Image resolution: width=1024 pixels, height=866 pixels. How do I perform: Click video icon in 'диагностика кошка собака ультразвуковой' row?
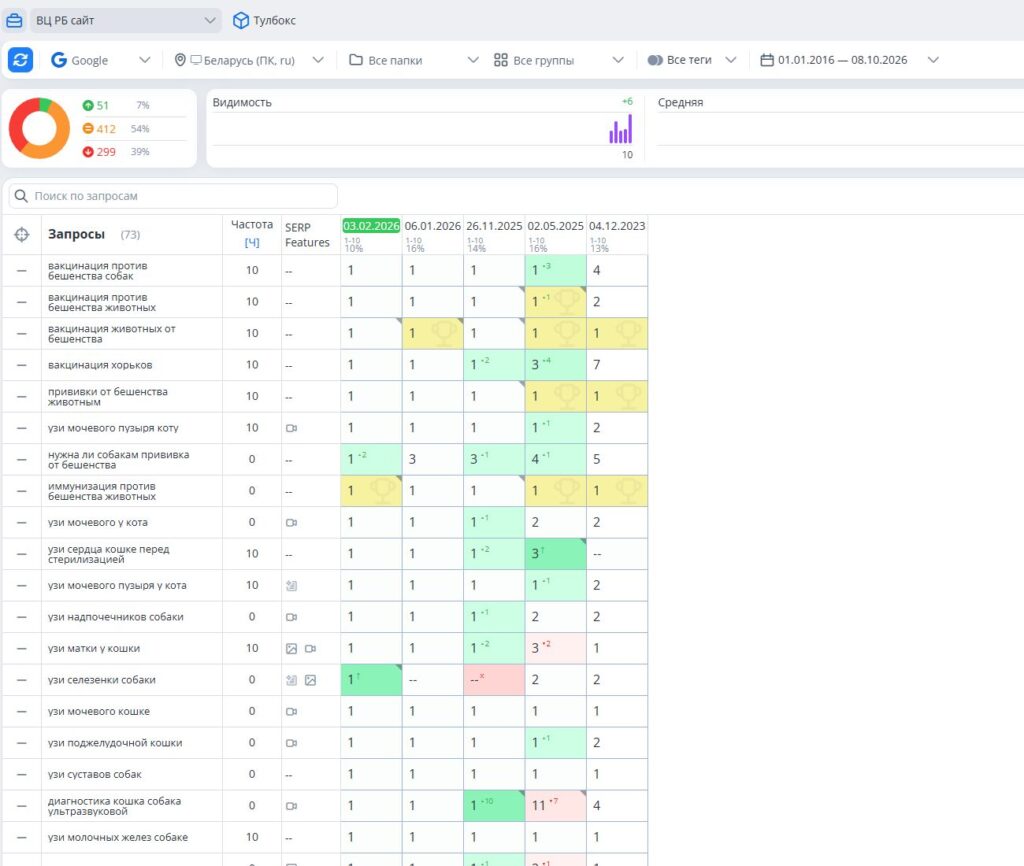[x=292, y=806]
